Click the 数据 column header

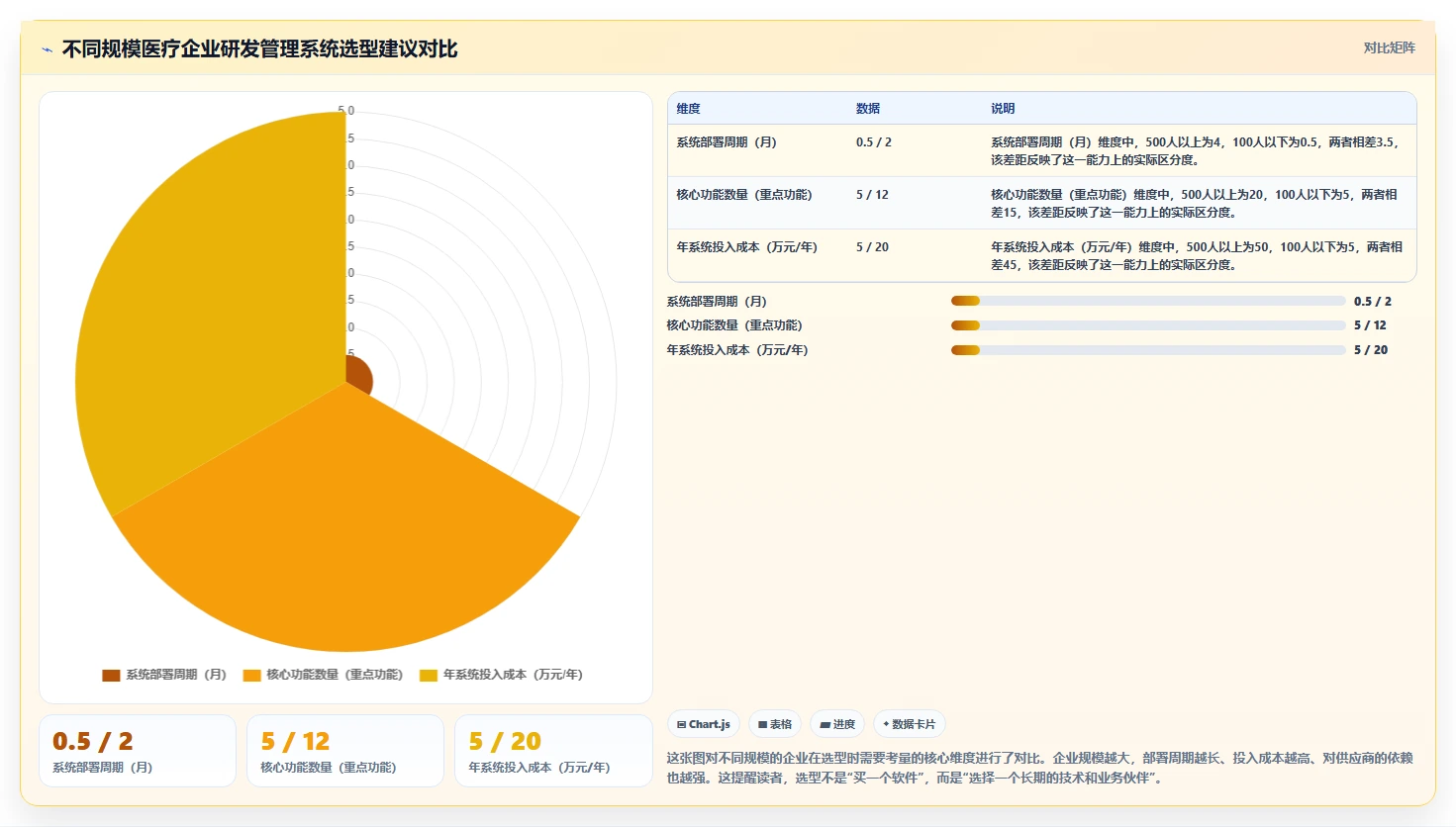point(868,109)
